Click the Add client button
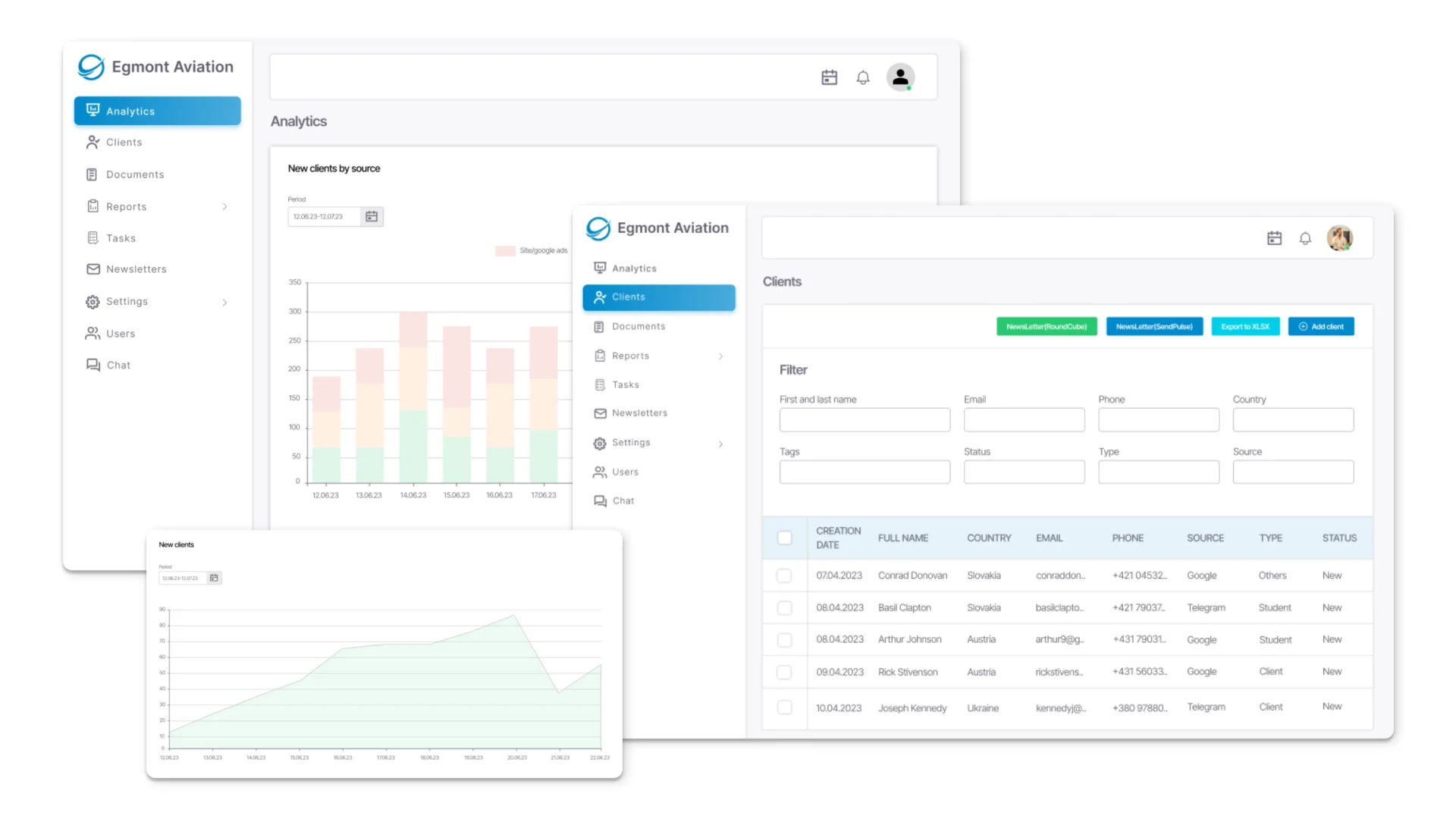 coord(1321,327)
